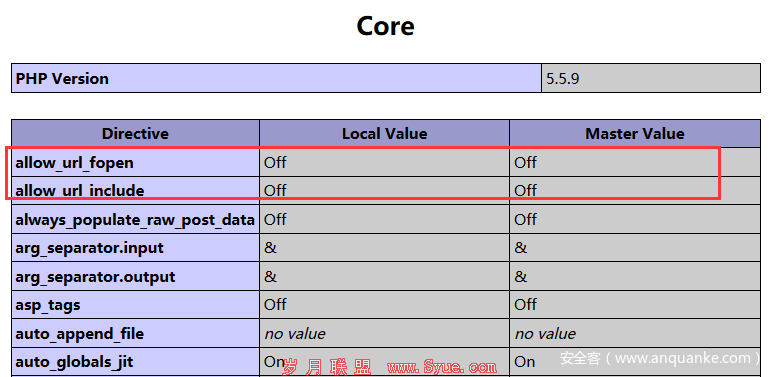This screenshot has width=776, height=377.
Task: Select the Core section heading
Action: (x=385, y=26)
